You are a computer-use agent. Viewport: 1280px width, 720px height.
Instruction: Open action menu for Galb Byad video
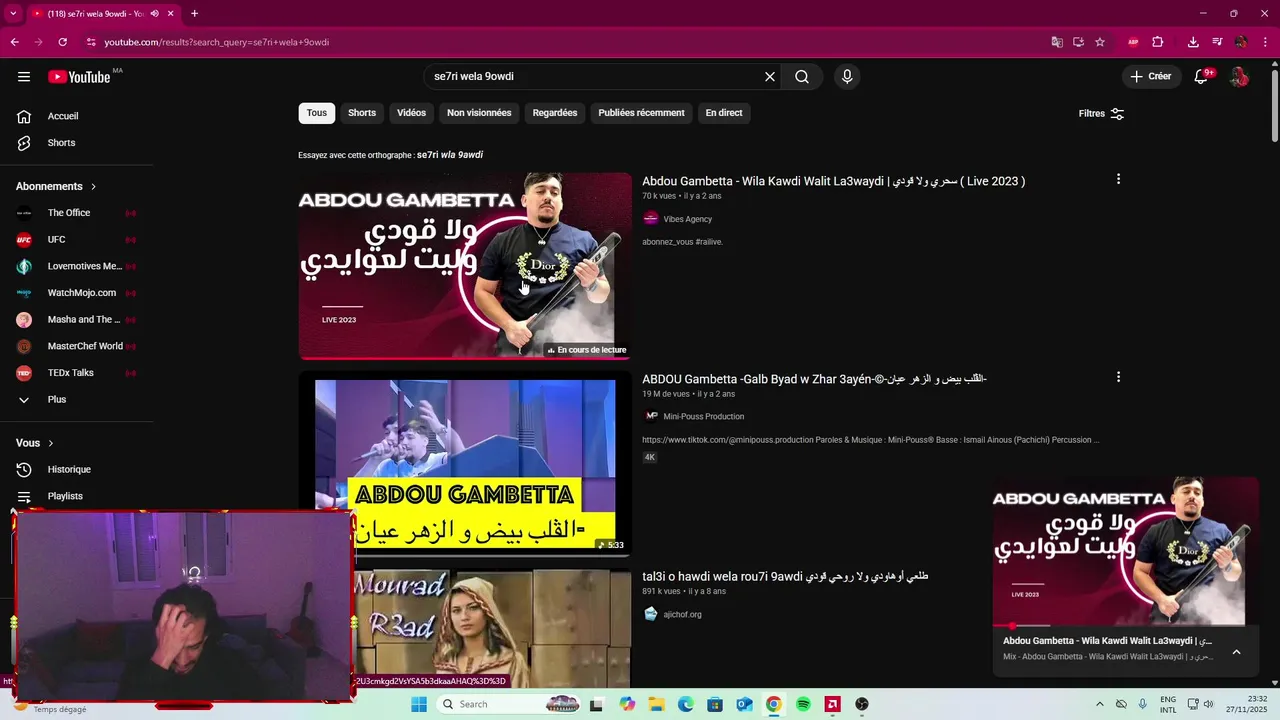pyautogui.click(x=1118, y=377)
